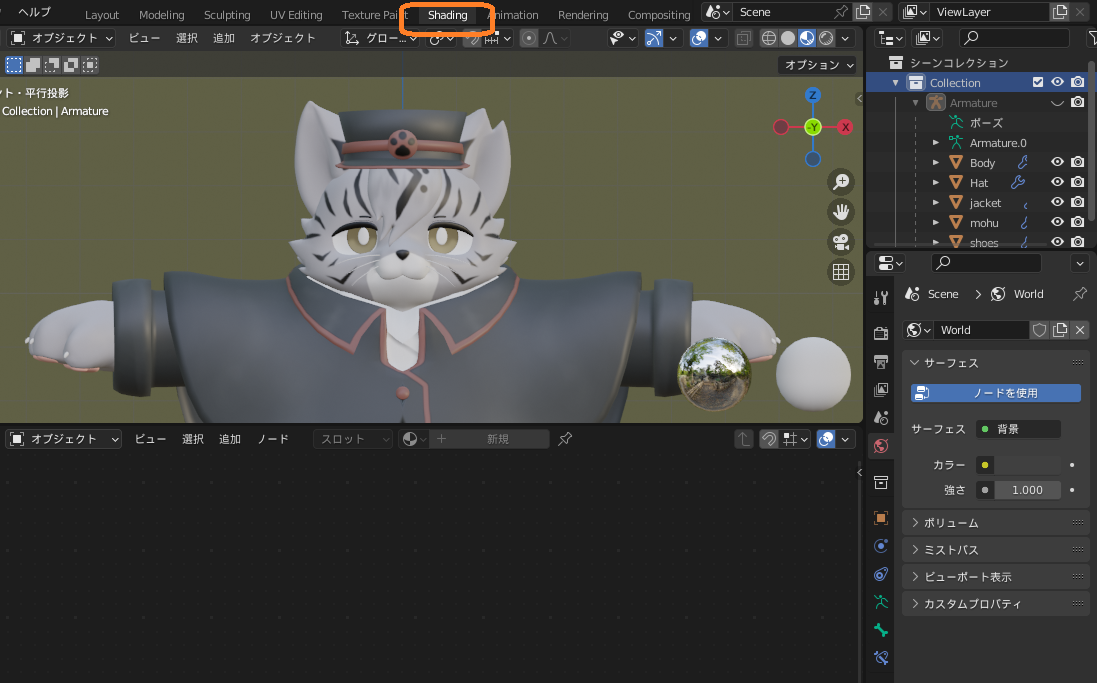The width and height of the screenshot is (1097, 683).
Task: Switch to the UV Editing workspace tab
Action: click(x=296, y=15)
